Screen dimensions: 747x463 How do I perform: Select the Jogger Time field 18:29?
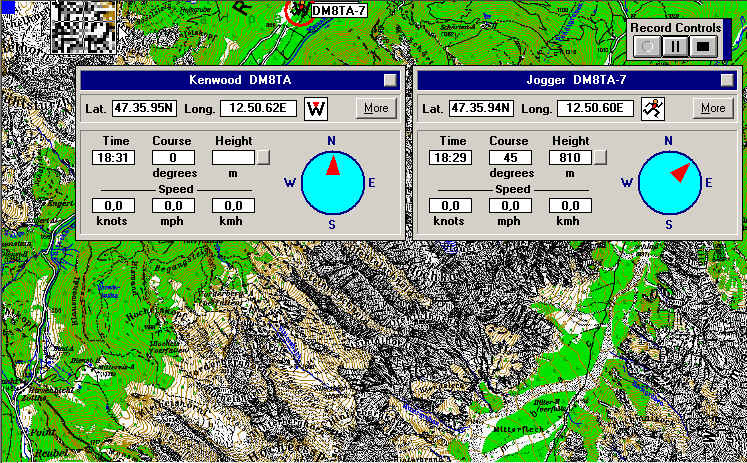point(450,158)
